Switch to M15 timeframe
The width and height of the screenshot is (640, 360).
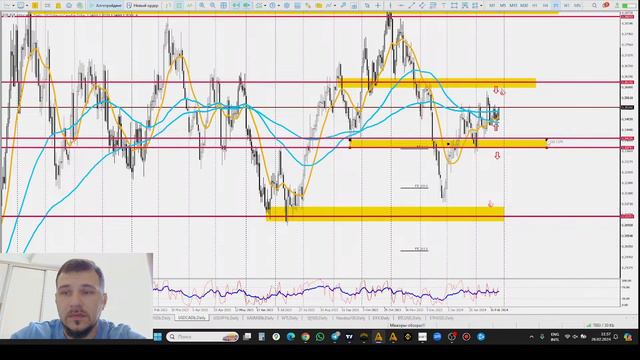[513, 6]
